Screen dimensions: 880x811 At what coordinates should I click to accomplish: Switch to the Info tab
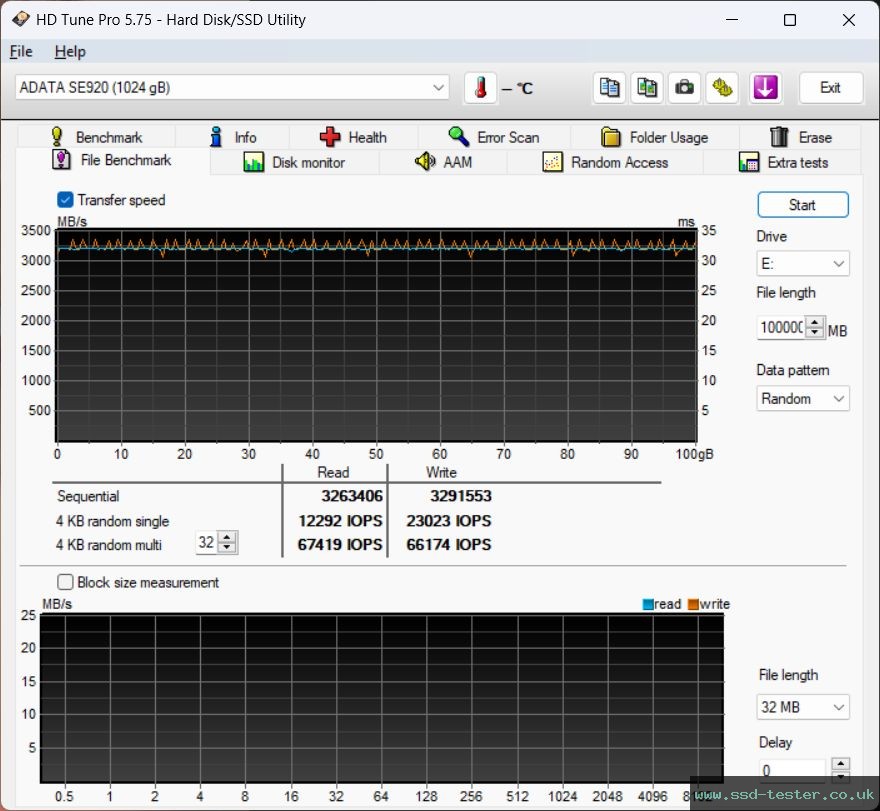click(232, 137)
